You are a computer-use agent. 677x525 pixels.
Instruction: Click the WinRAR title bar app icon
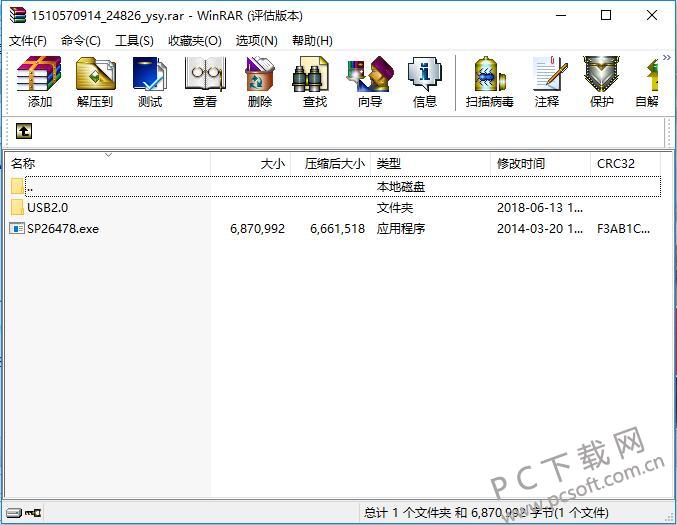tap(18, 15)
